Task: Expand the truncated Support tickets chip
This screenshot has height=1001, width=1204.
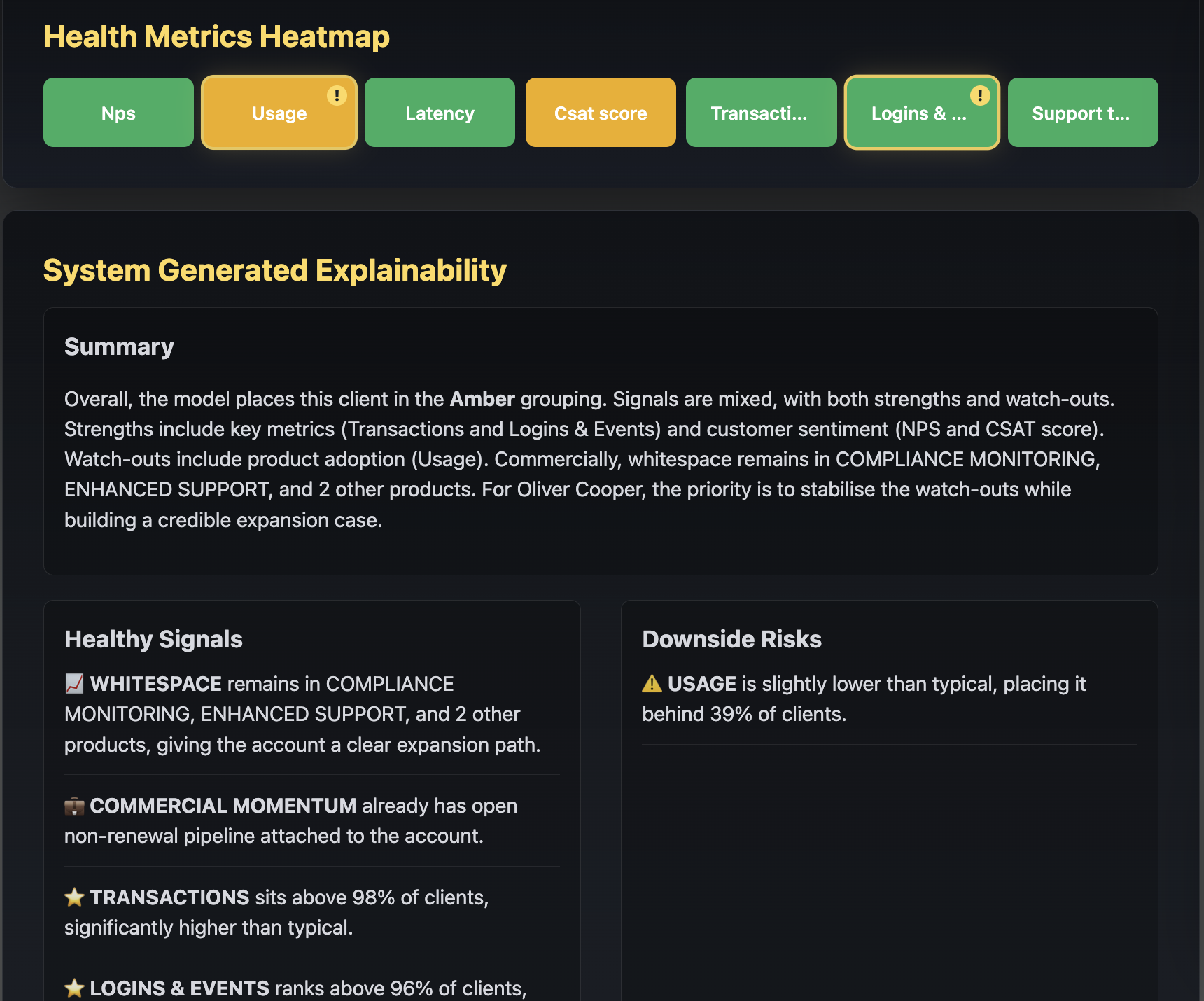Action: (1082, 112)
